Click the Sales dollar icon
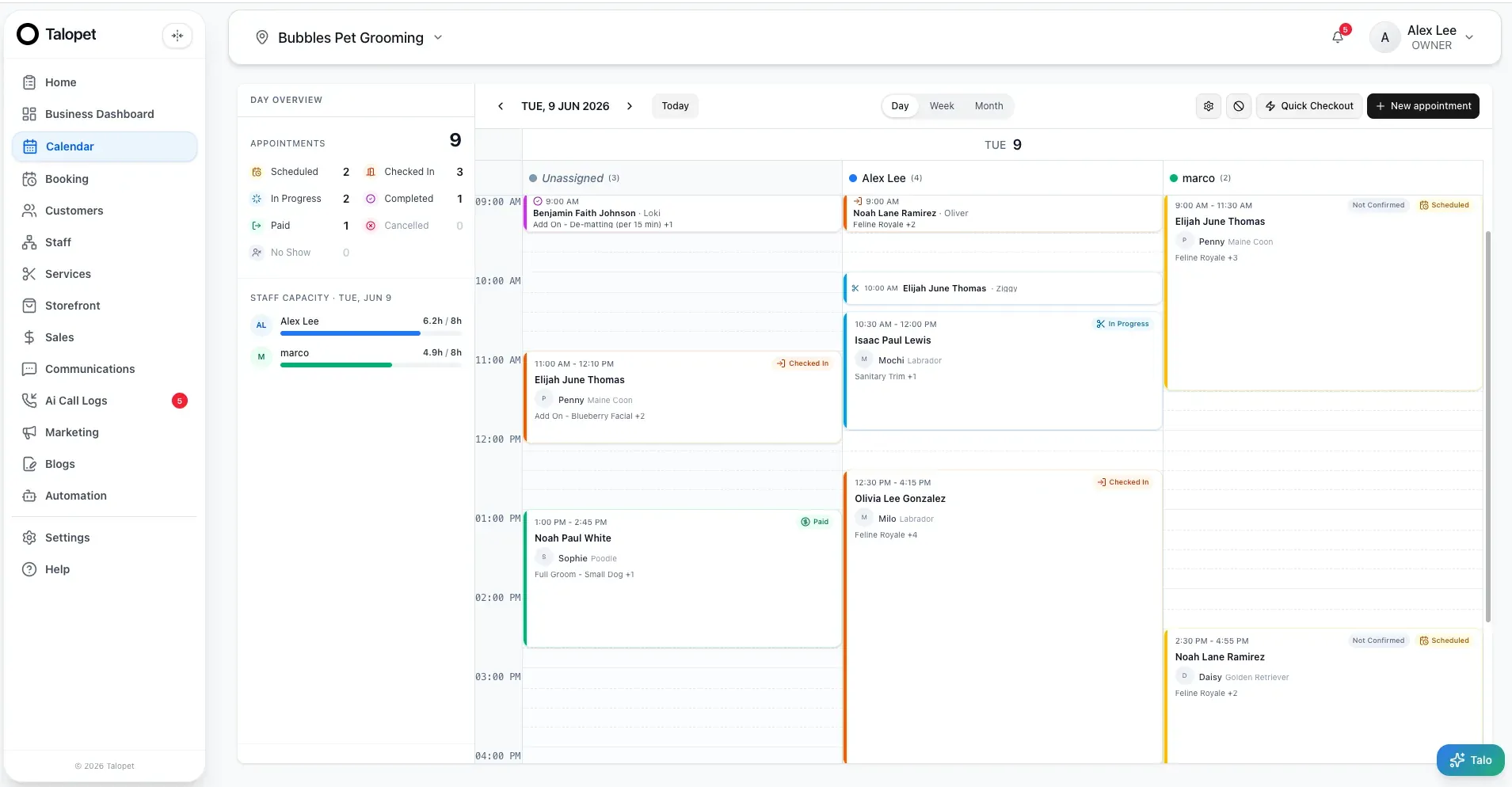Viewport: 1512px width, 787px height. (x=29, y=337)
